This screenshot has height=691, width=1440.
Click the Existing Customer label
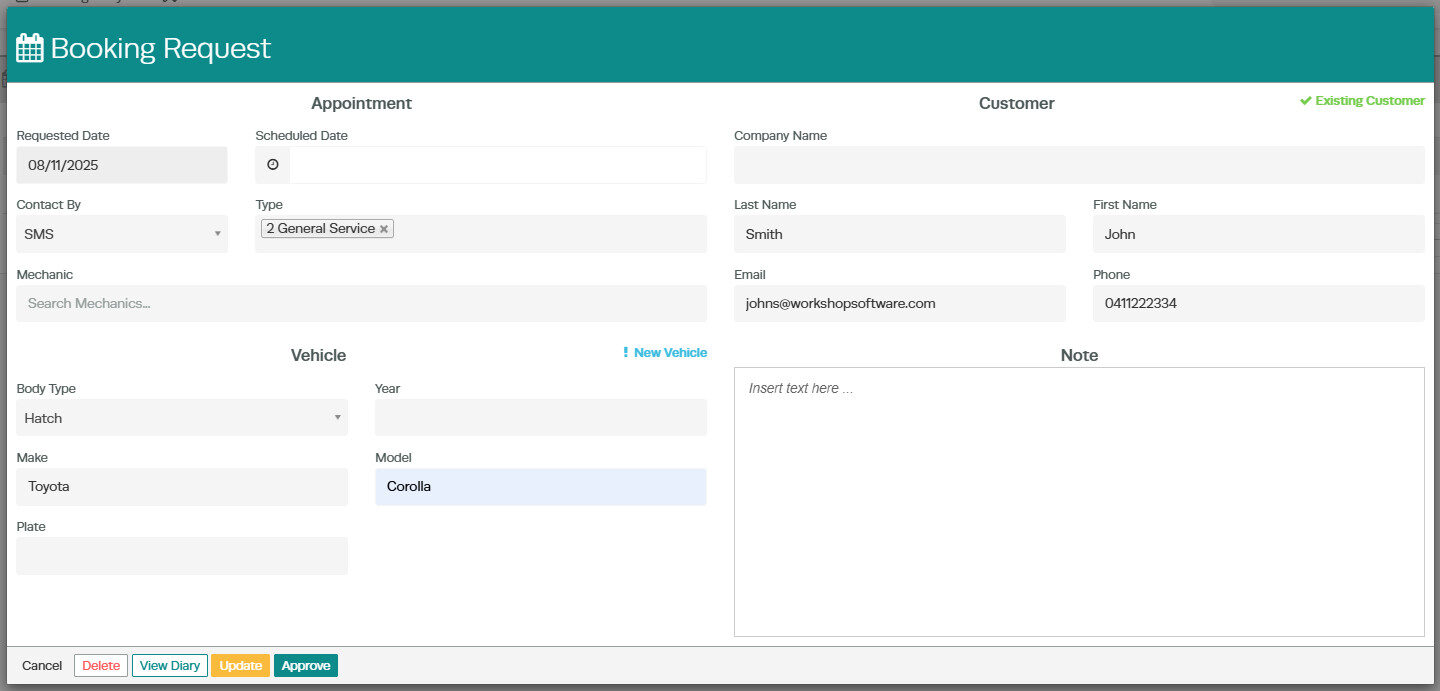pyautogui.click(x=1370, y=101)
